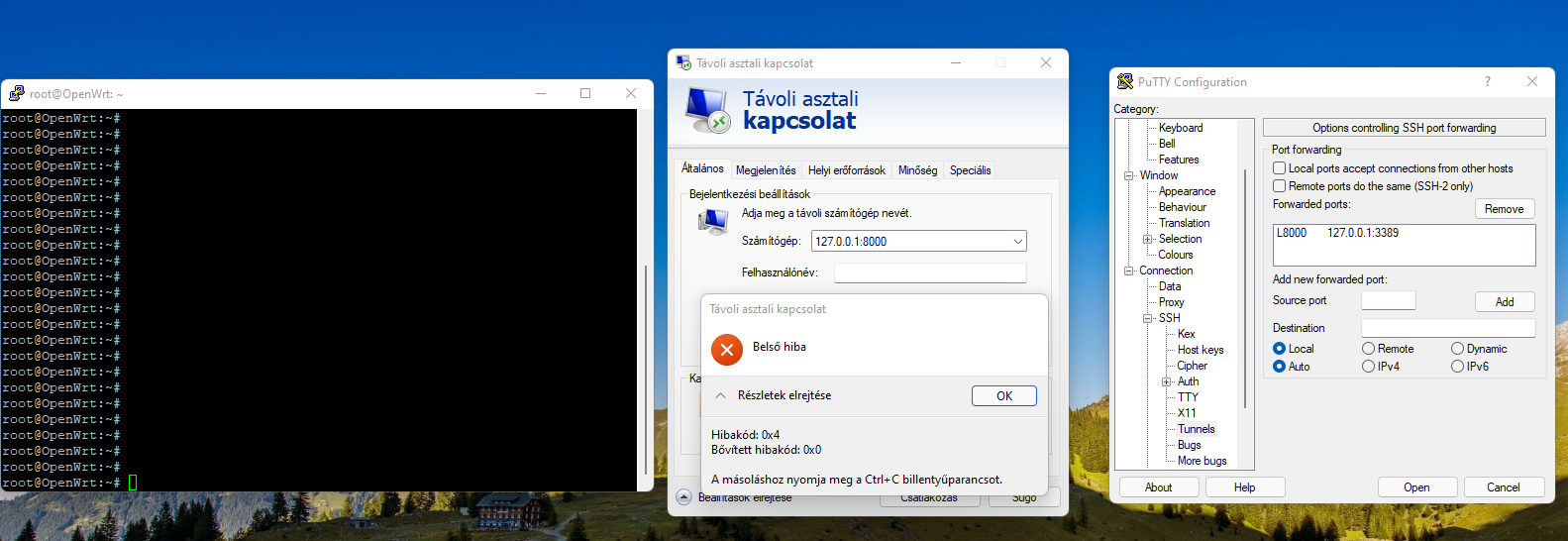Select Appearance in the category tree

[1187, 191]
